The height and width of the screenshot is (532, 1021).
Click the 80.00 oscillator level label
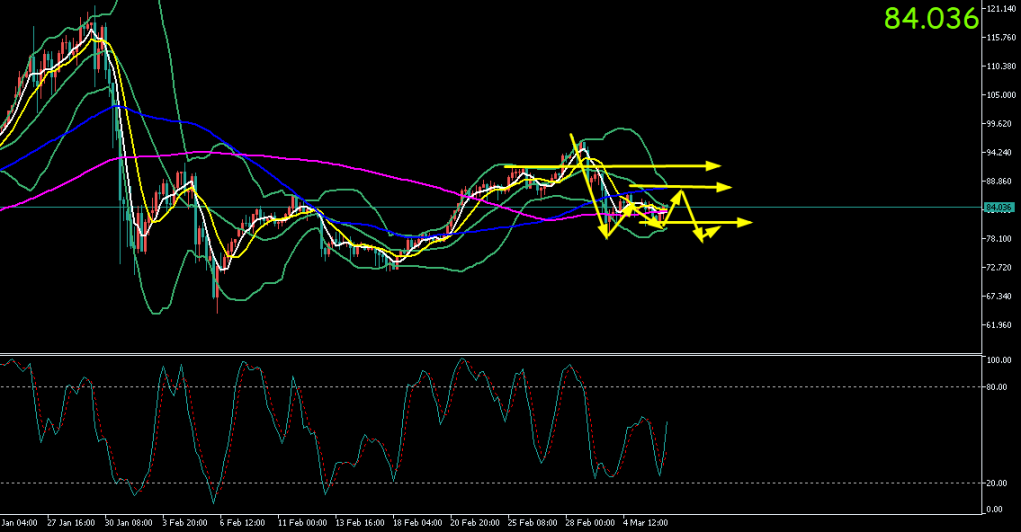[x=997, y=387]
